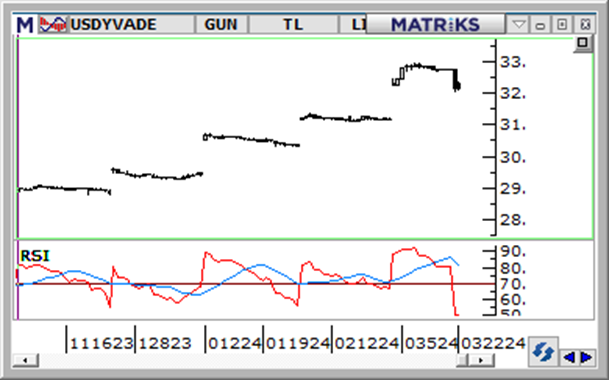Click the 33 price level label
Image resolution: width=609 pixels, height=380 pixels.
[x=513, y=62]
